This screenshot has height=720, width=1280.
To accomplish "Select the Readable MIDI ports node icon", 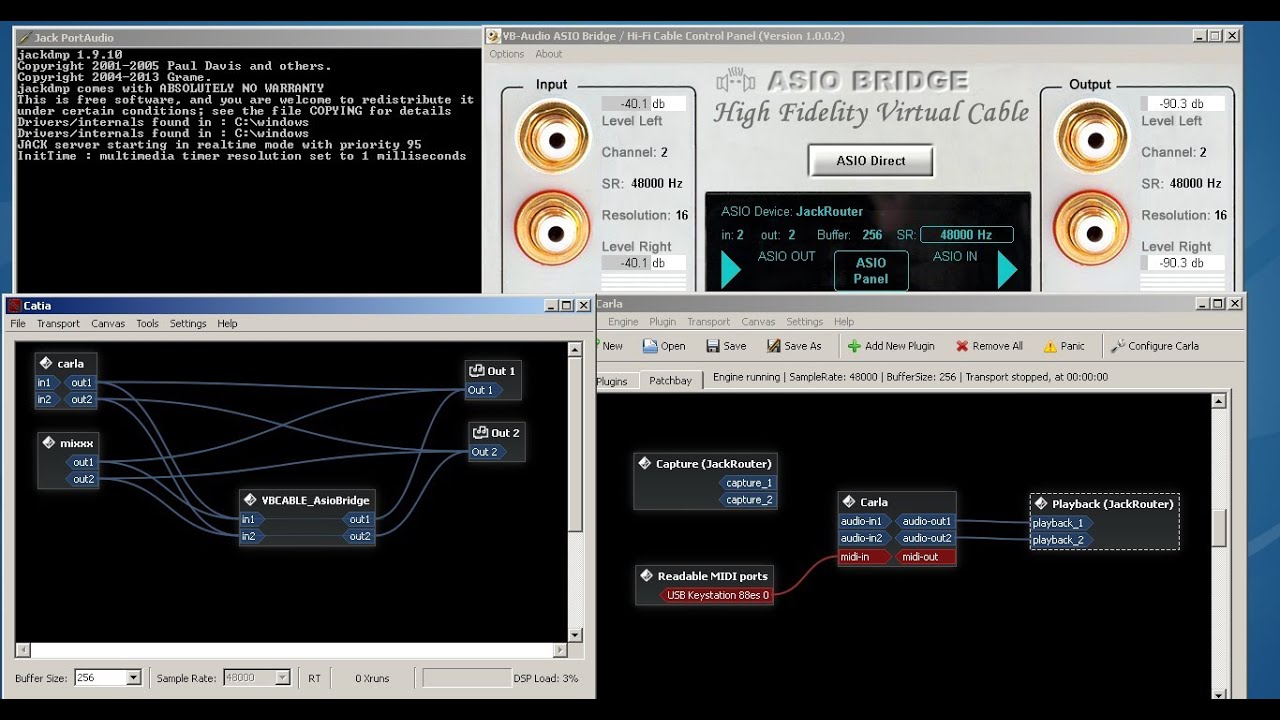I will tap(647, 576).
